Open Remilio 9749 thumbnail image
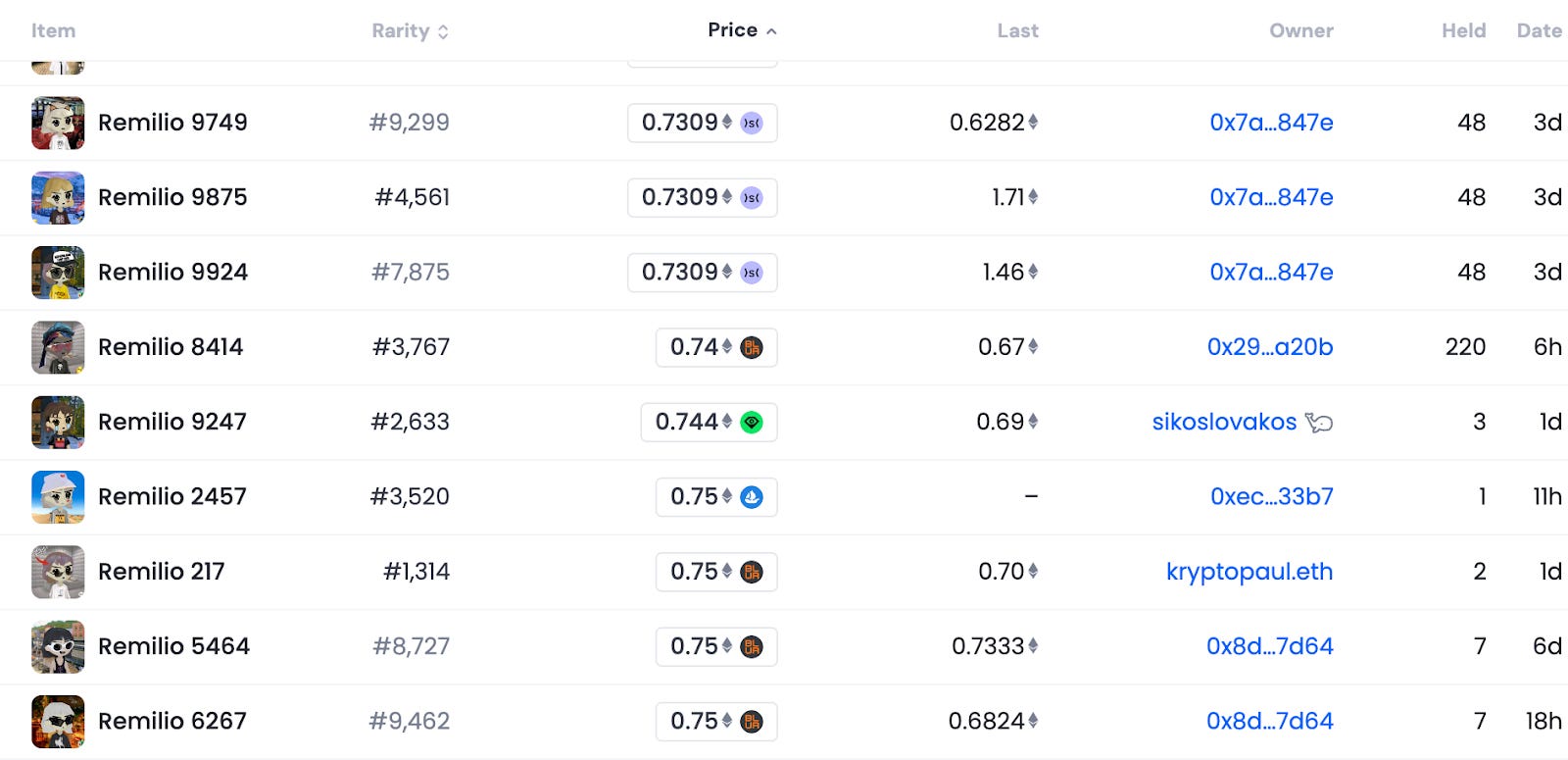 (x=58, y=123)
